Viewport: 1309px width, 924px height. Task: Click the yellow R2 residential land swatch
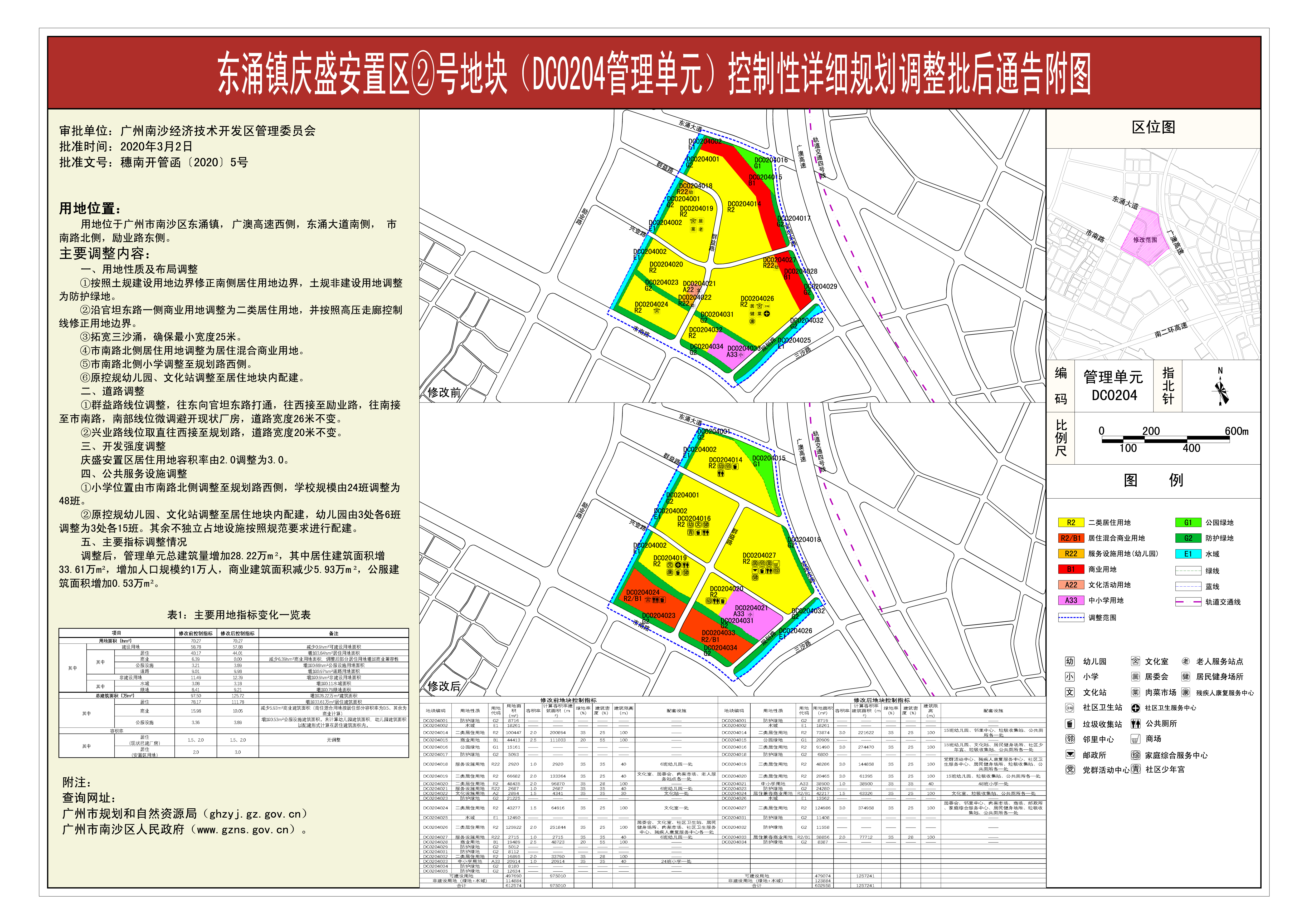pyautogui.click(x=1071, y=522)
